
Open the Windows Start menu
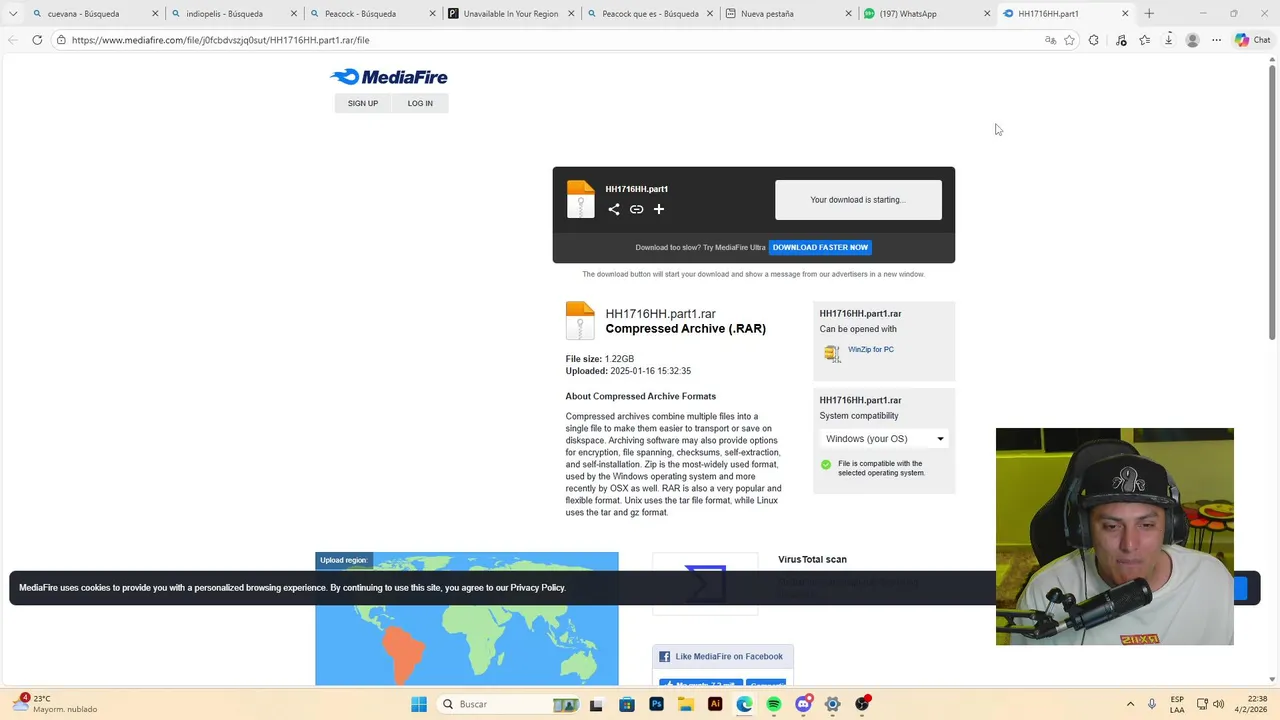coord(419,704)
